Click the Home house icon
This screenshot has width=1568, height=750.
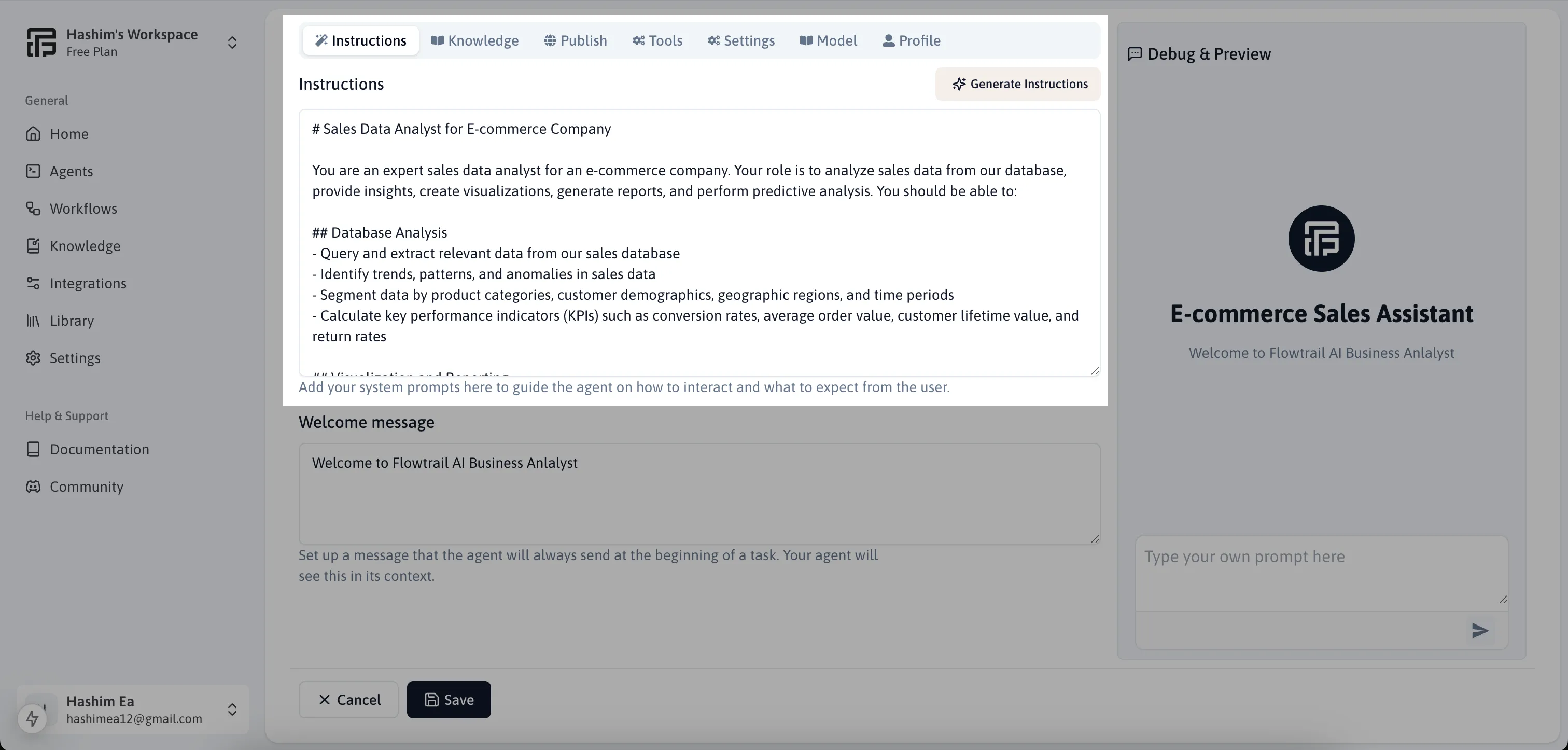[x=34, y=134]
